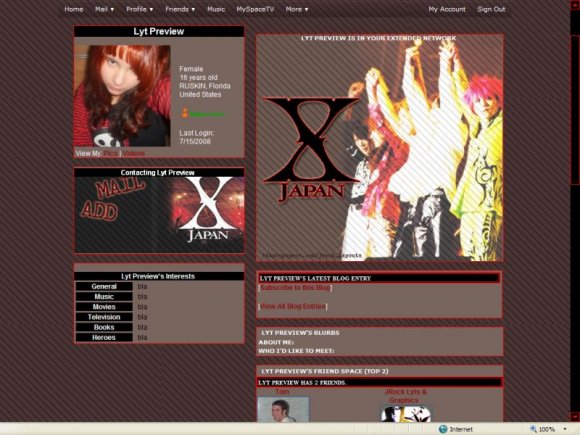Click the zoom magnifier icon in status bar
Screen dimensions: 580x435
pos(533,429)
